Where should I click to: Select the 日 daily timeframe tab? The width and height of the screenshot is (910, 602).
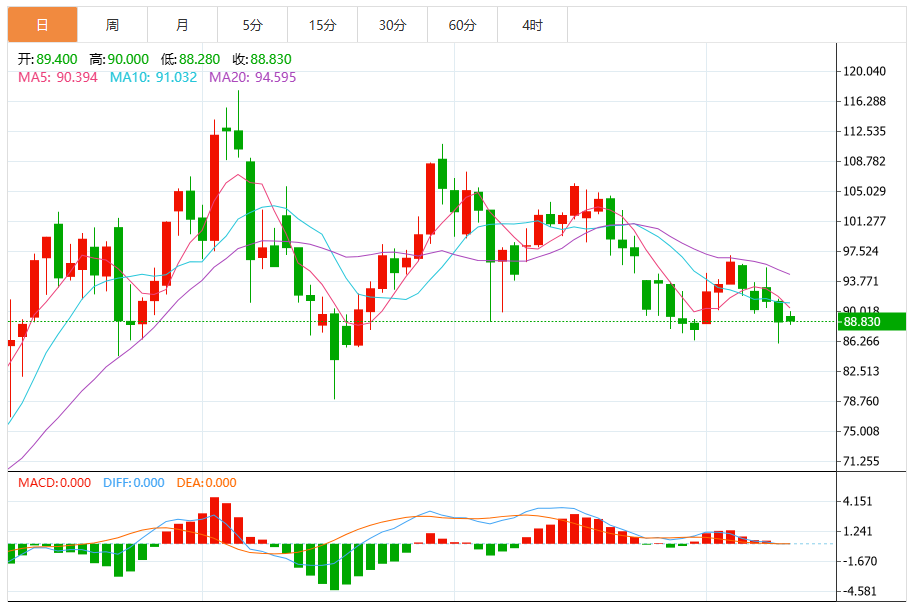(42, 25)
